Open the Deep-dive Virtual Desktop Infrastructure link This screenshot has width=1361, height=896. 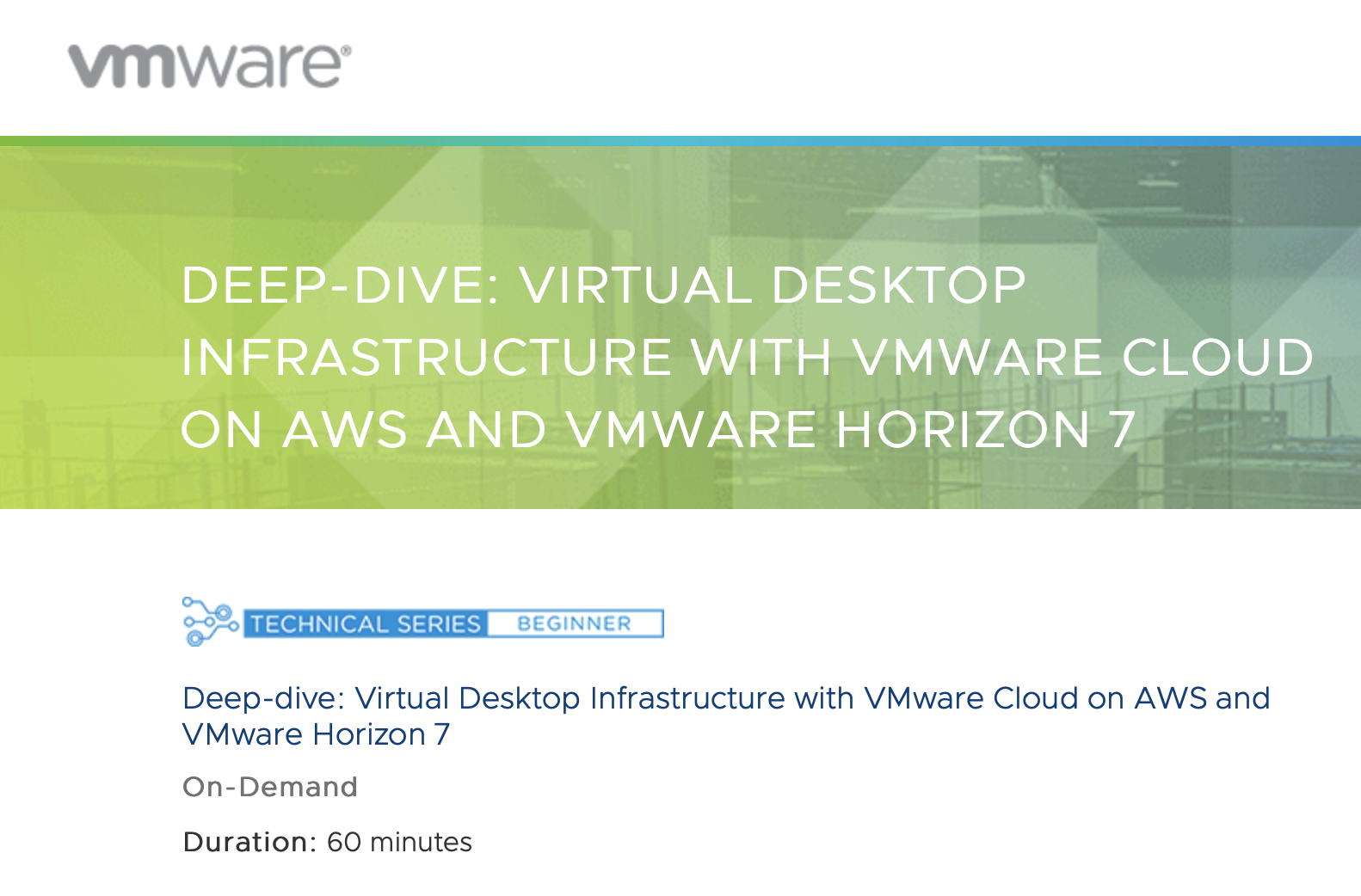point(726,716)
